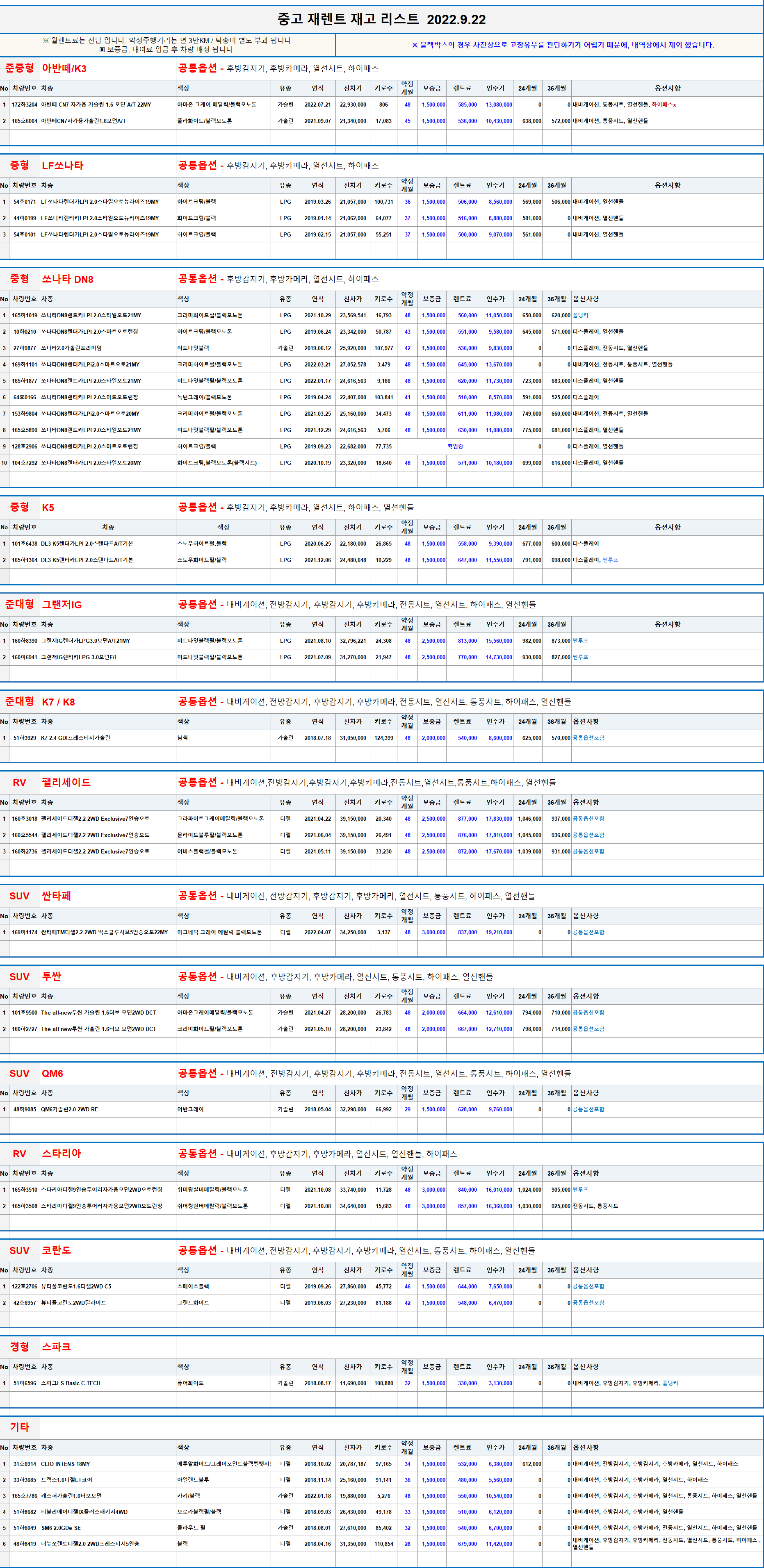
Task: Select the mileage cell '17,083'
Action: click(x=383, y=121)
